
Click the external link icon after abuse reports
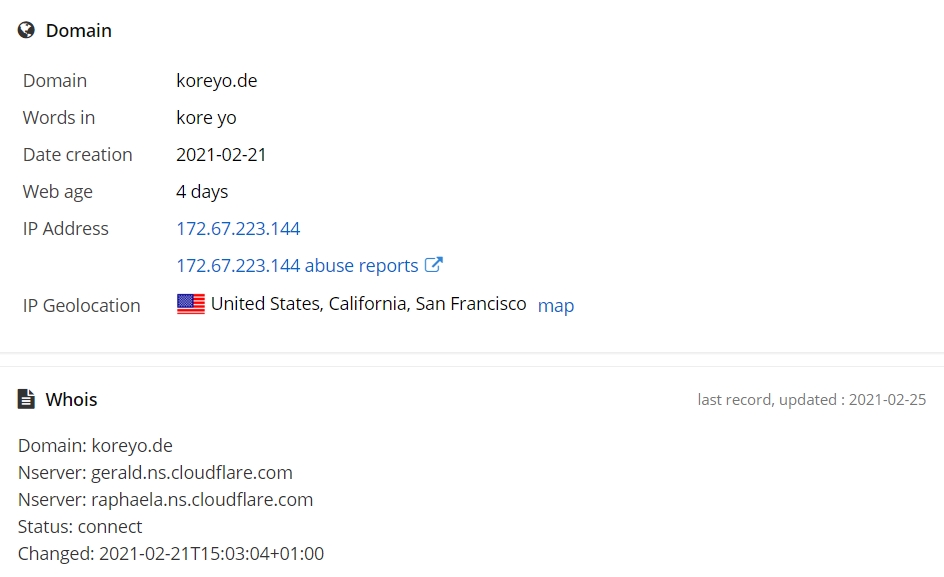coord(433,264)
